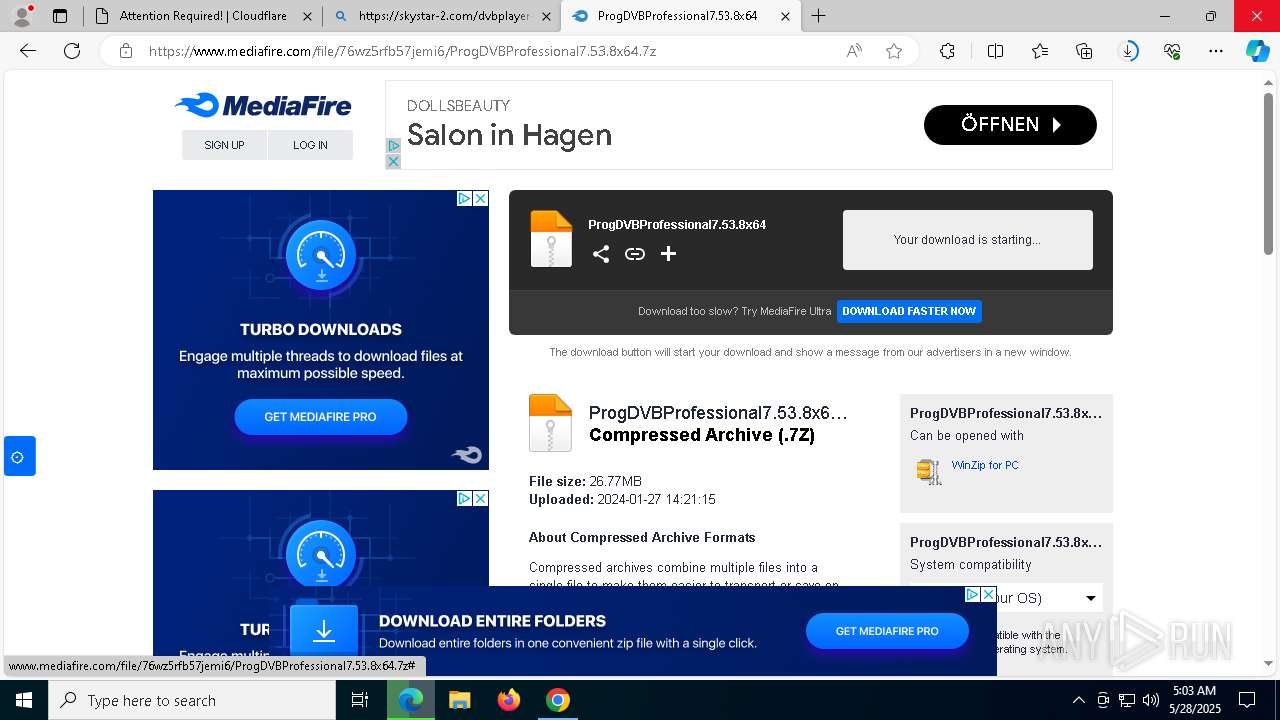Click the page vertical scrollbar thumb
The width and height of the screenshot is (1280, 720).
click(x=1268, y=175)
